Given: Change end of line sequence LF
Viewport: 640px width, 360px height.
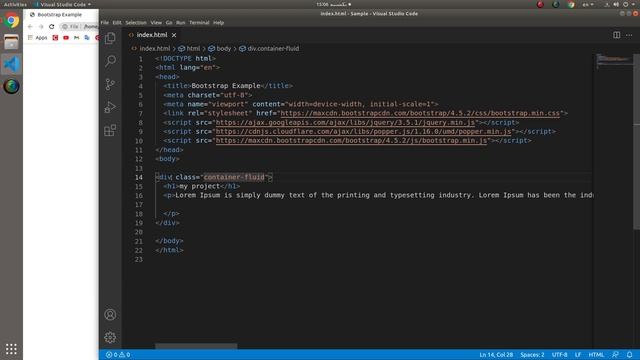Looking at the screenshot, I should 578,355.
